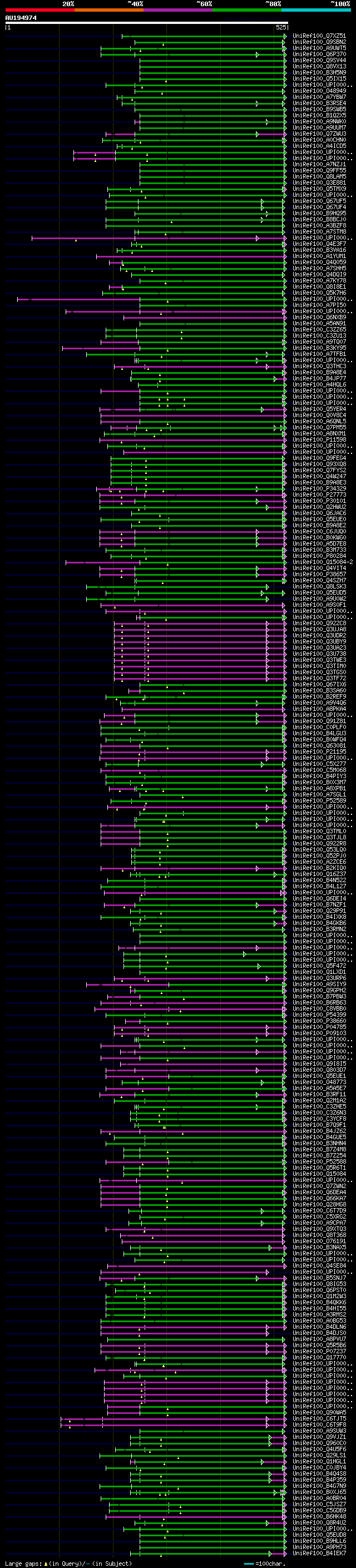Pick the UniRef100_B8BCJ0 row label

pyautogui.click(x=319, y=220)
